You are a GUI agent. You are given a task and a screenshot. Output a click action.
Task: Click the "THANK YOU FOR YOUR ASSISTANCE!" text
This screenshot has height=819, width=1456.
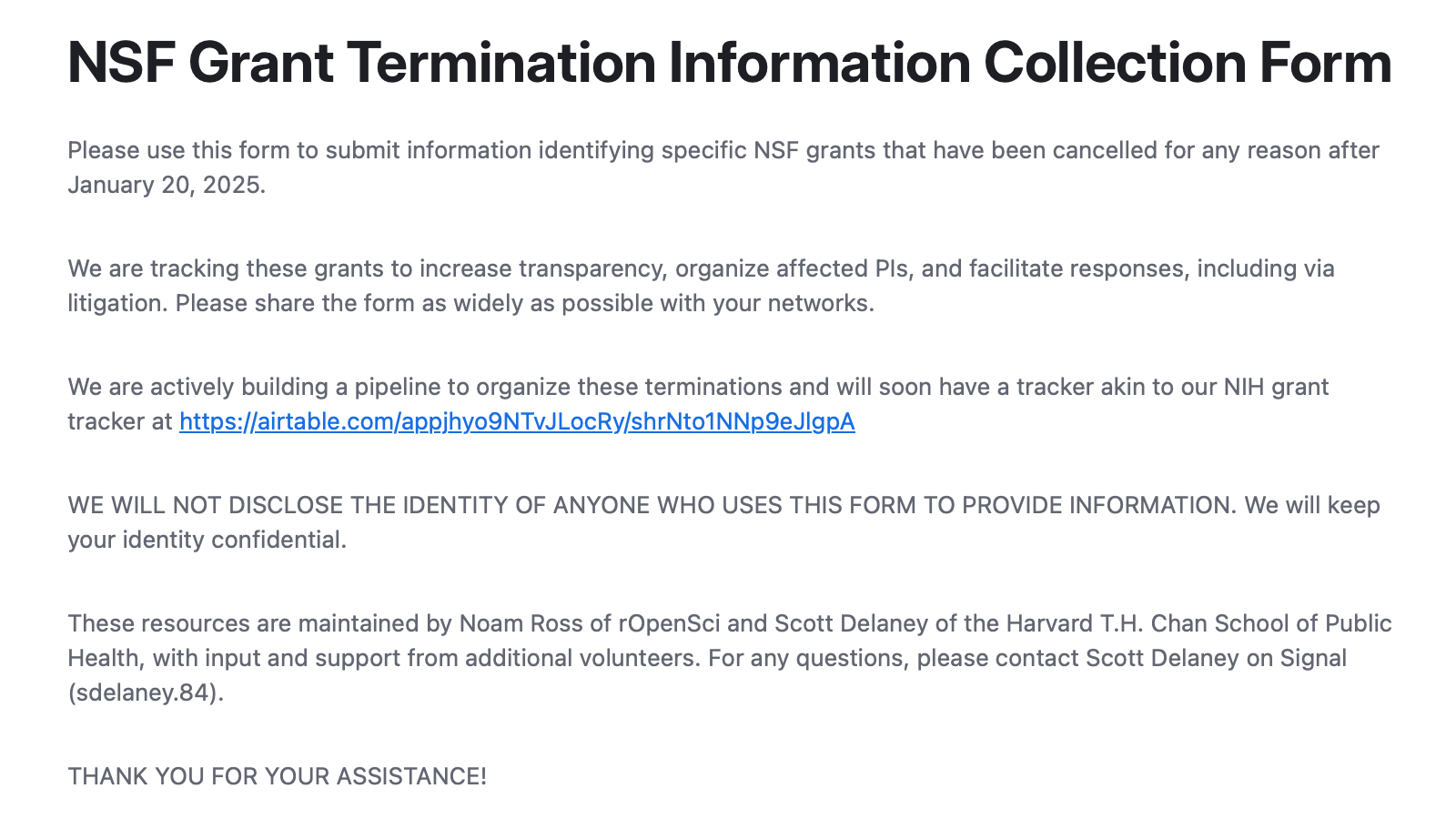pyautogui.click(x=278, y=777)
